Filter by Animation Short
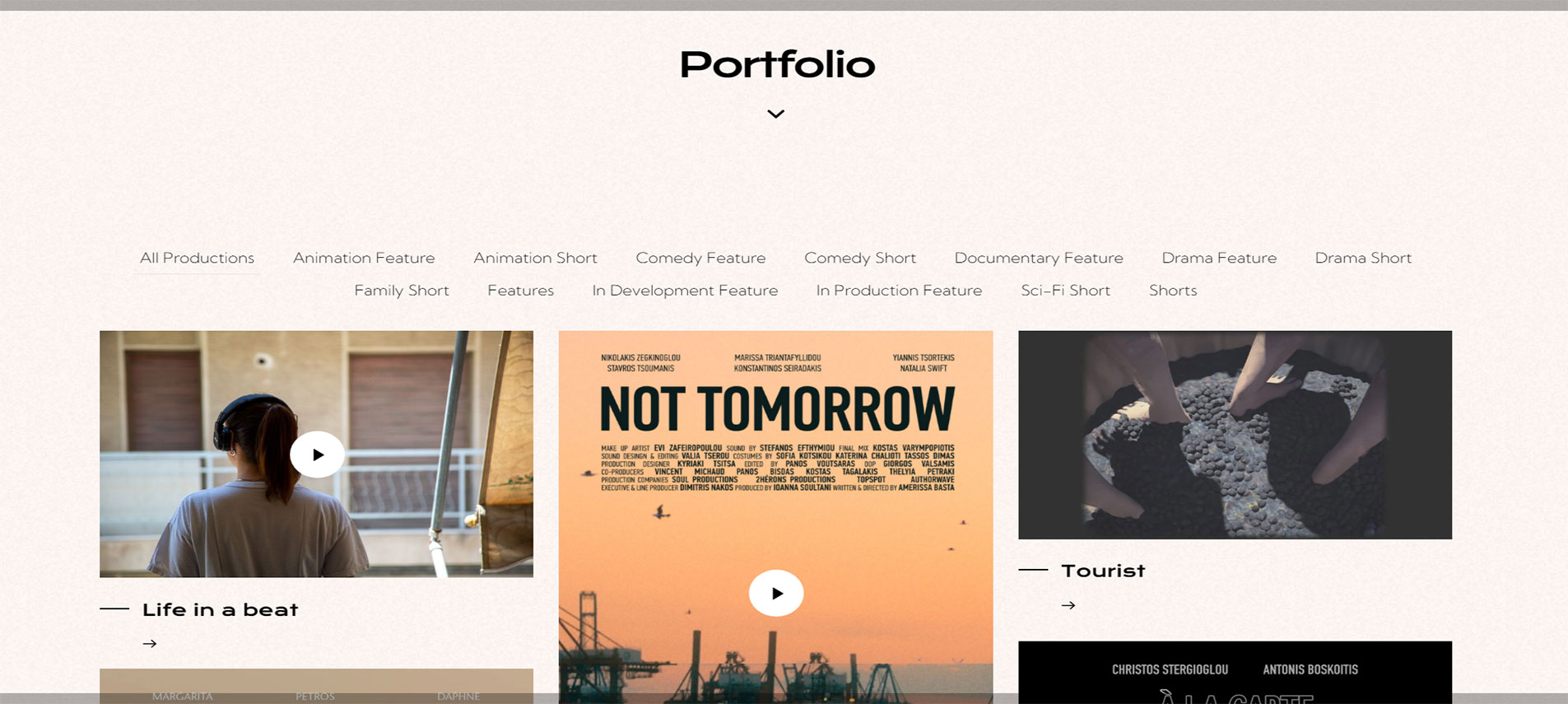Image resolution: width=1568 pixels, height=704 pixels. click(x=535, y=259)
